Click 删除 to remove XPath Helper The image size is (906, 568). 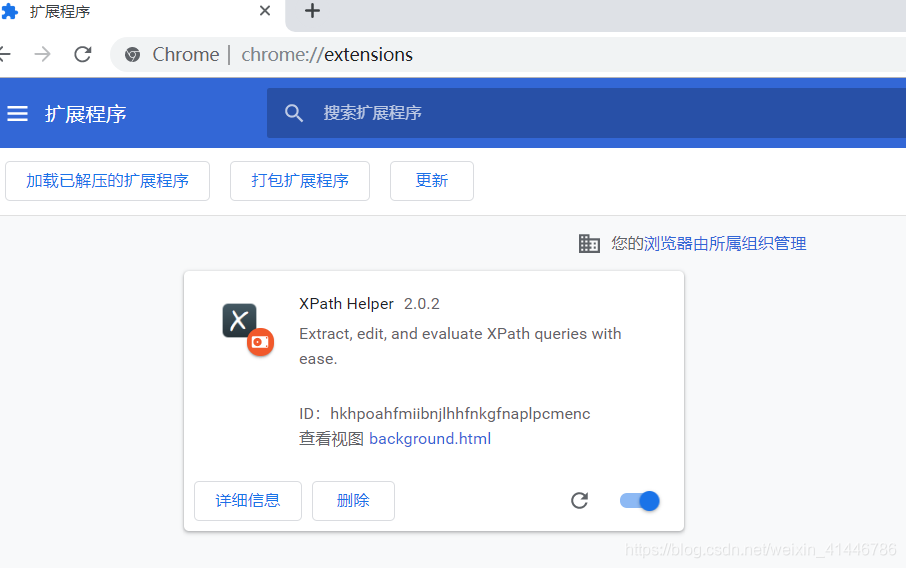click(353, 501)
